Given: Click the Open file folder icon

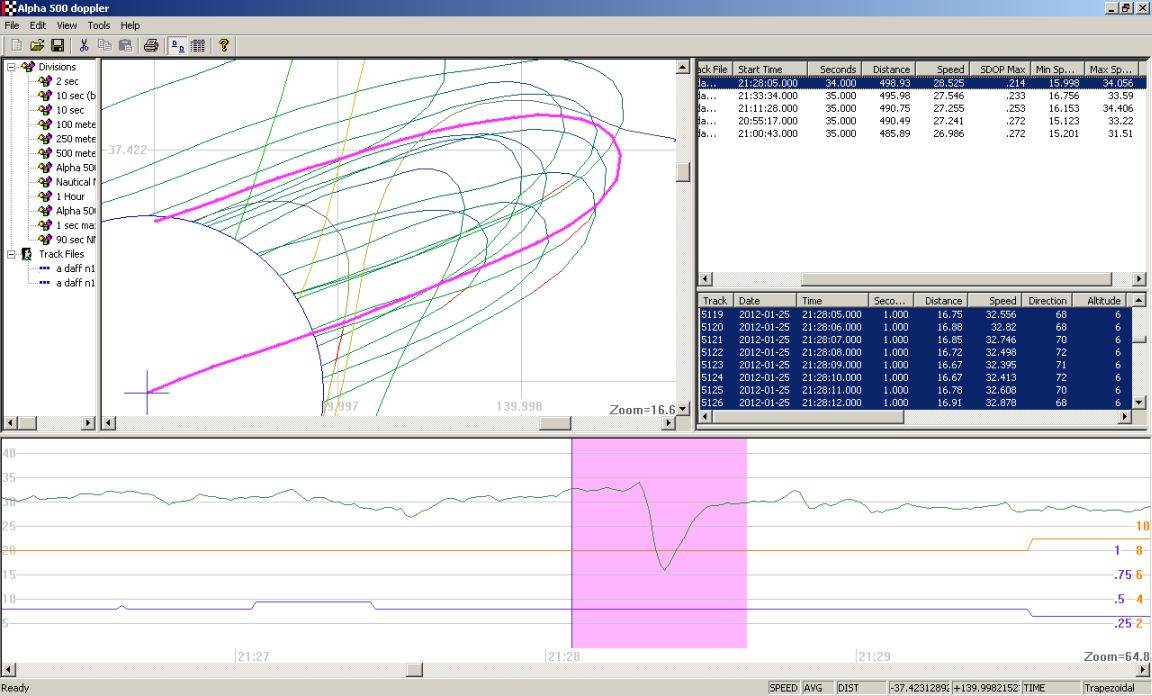Looking at the screenshot, I should 37,45.
